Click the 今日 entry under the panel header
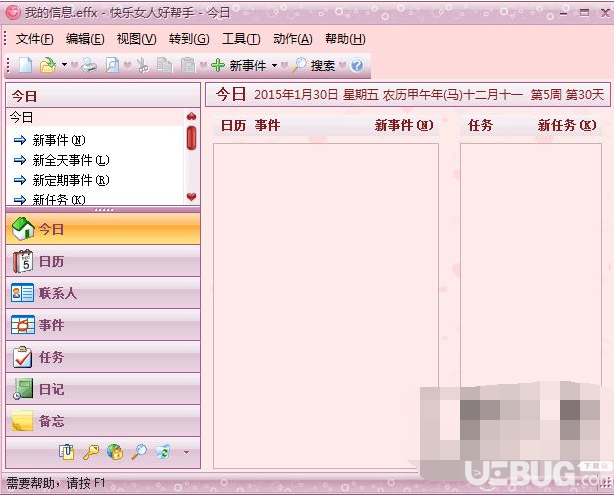The height and width of the screenshot is (495, 614). [x=21, y=117]
